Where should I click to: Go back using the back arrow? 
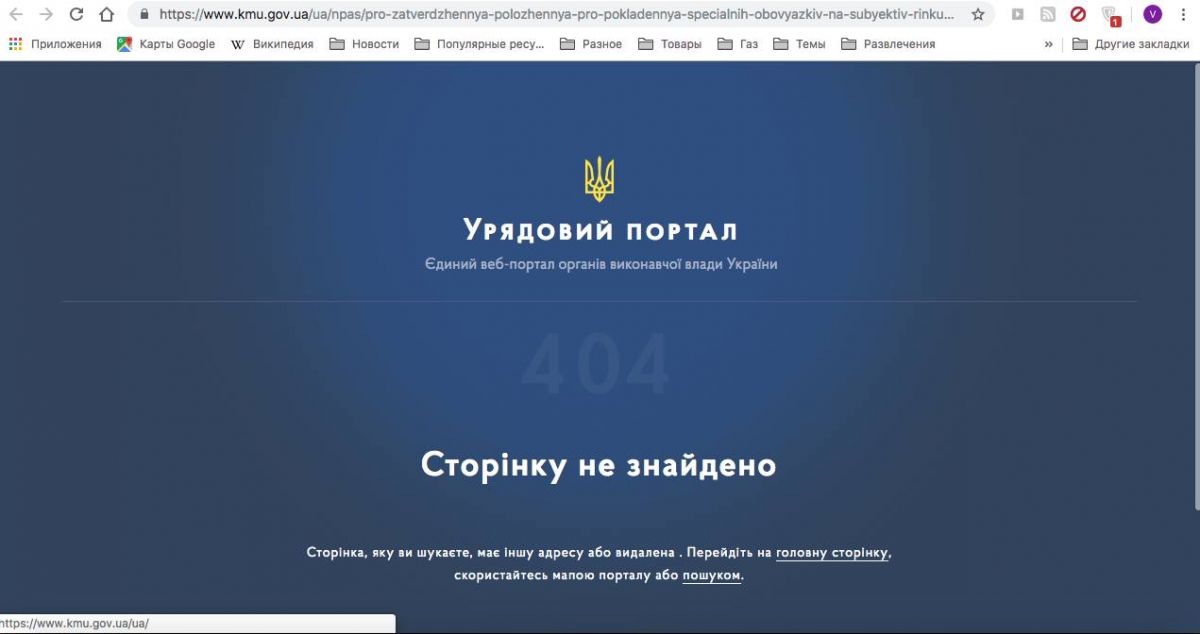(16, 15)
